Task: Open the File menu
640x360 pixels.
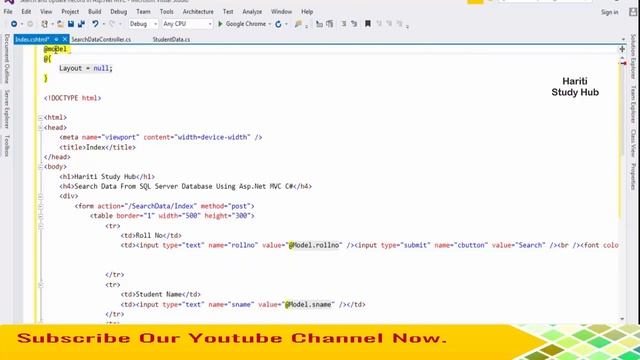Action: (x=8, y=12)
